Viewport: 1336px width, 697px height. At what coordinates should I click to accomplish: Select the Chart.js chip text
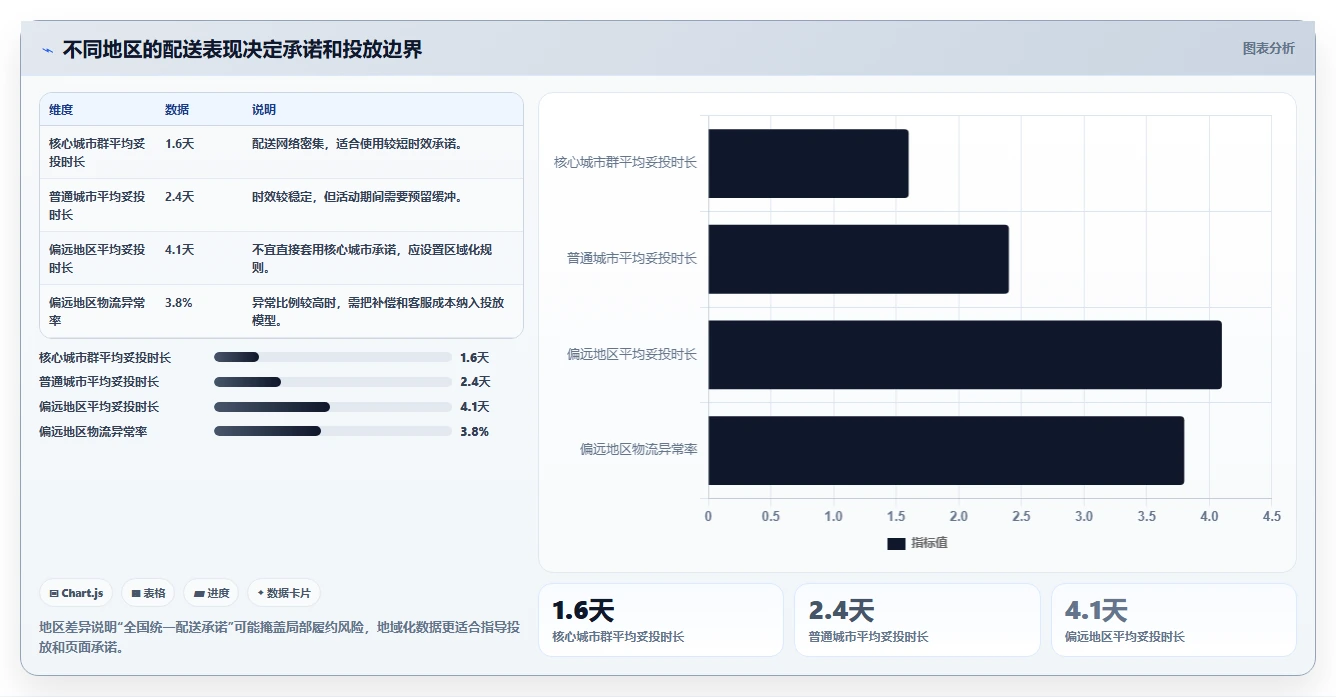click(x=82, y=593)
